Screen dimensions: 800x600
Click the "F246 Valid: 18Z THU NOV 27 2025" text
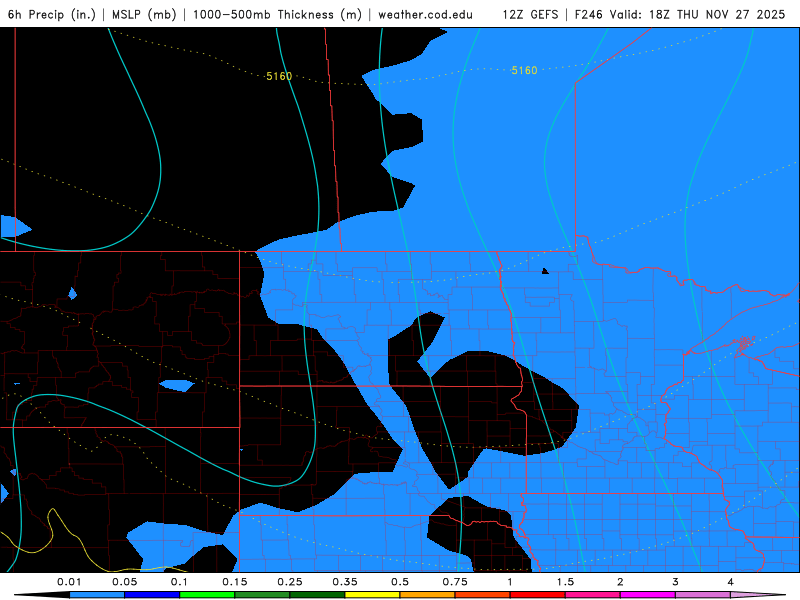(x=680, y=14)
